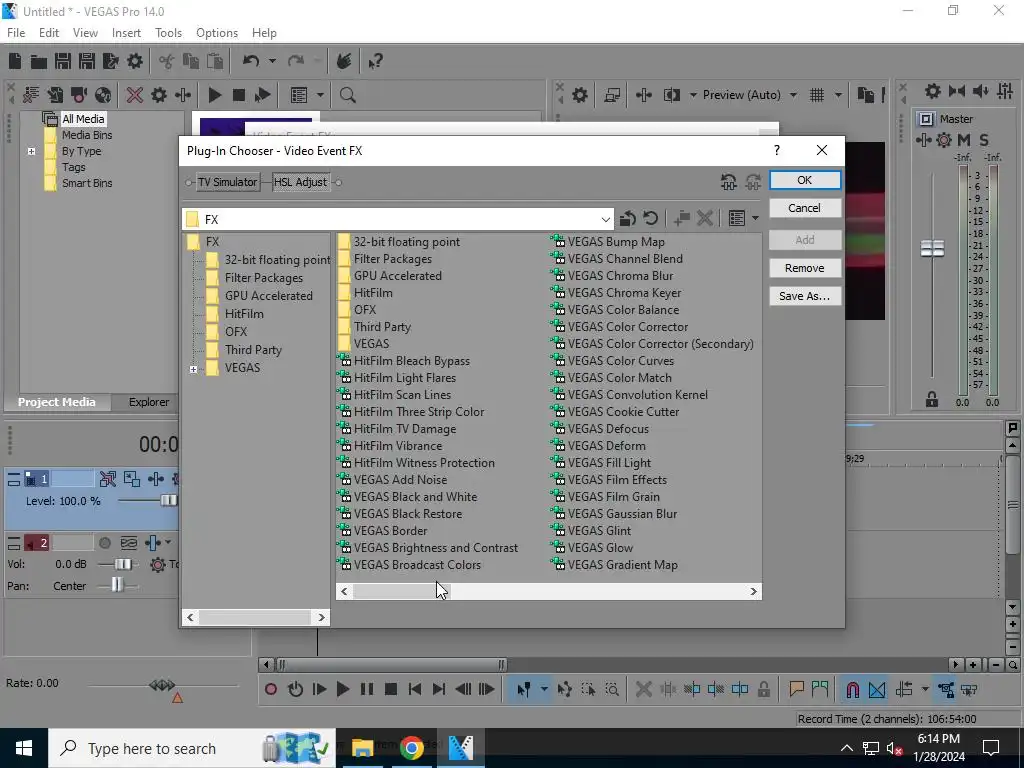Open the Insert menu
The width and height of the screenshot is (1024, 768).
126,33
